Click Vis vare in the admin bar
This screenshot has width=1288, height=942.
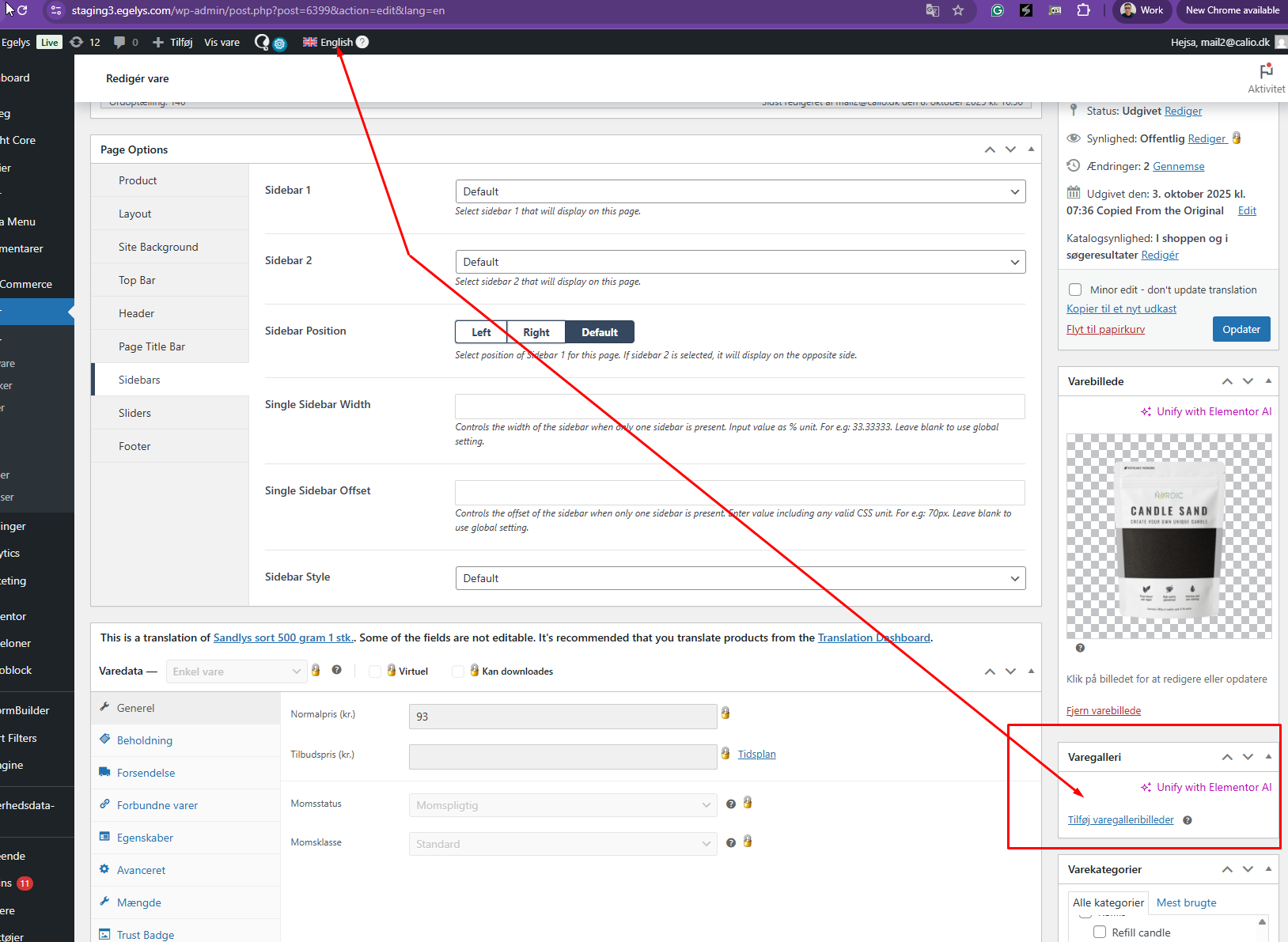[222, 42]
